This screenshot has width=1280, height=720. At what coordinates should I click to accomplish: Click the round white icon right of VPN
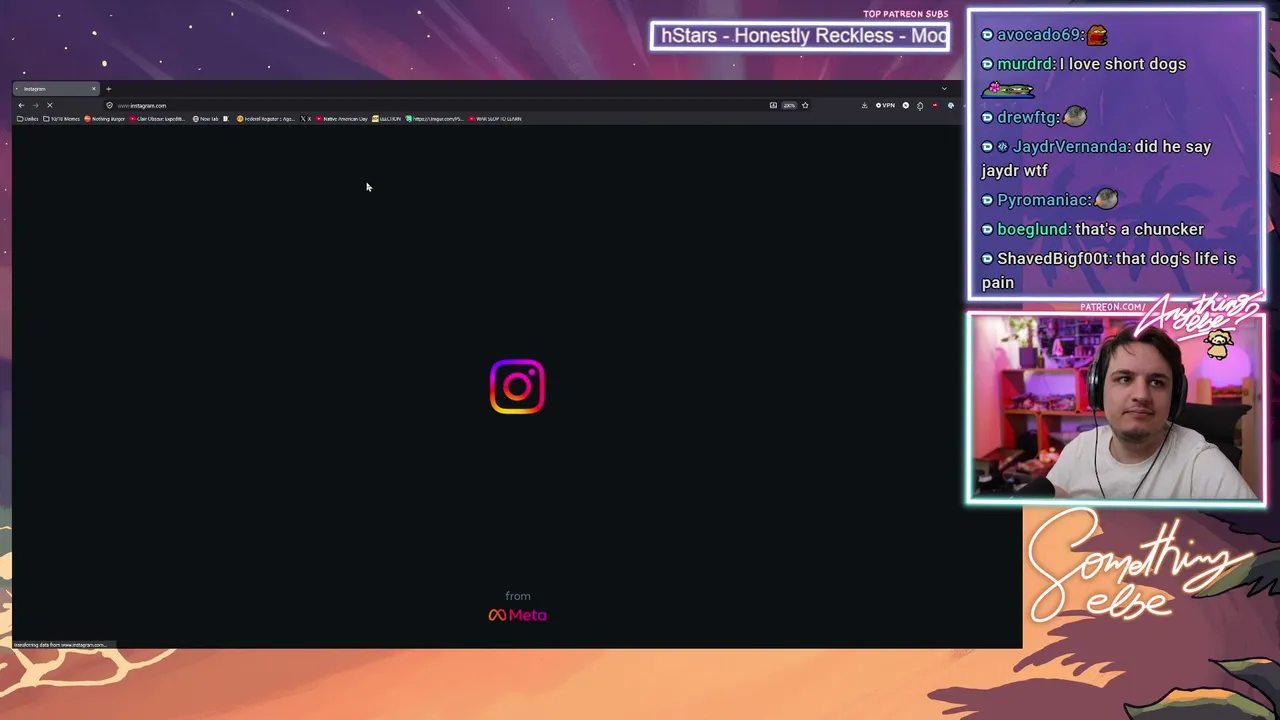[x=906, y=105]
